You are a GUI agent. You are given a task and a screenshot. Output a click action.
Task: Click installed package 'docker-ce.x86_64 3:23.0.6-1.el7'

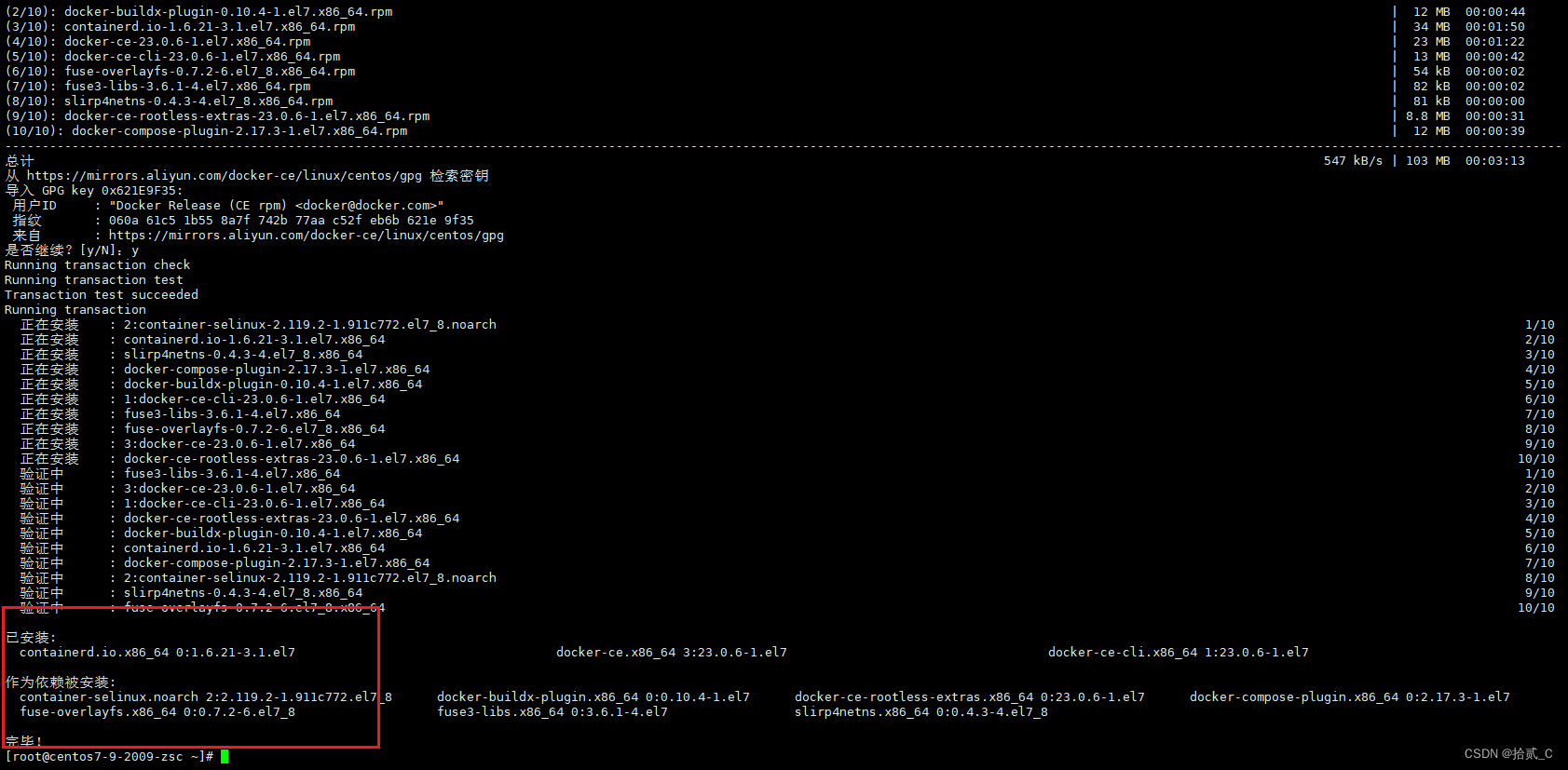[x=672, y=652]
